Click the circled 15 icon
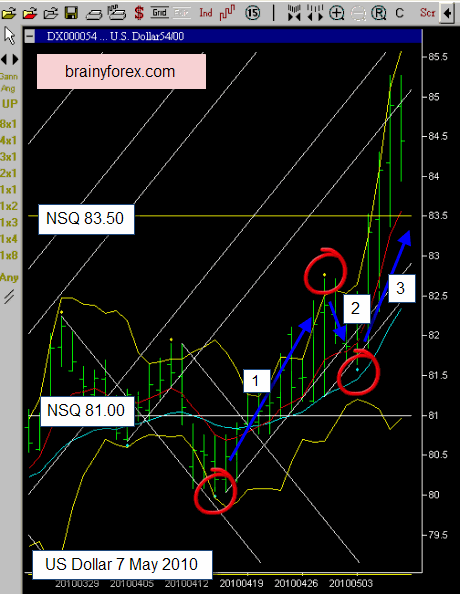Viewport: 460px width, 594px height. 253,13
